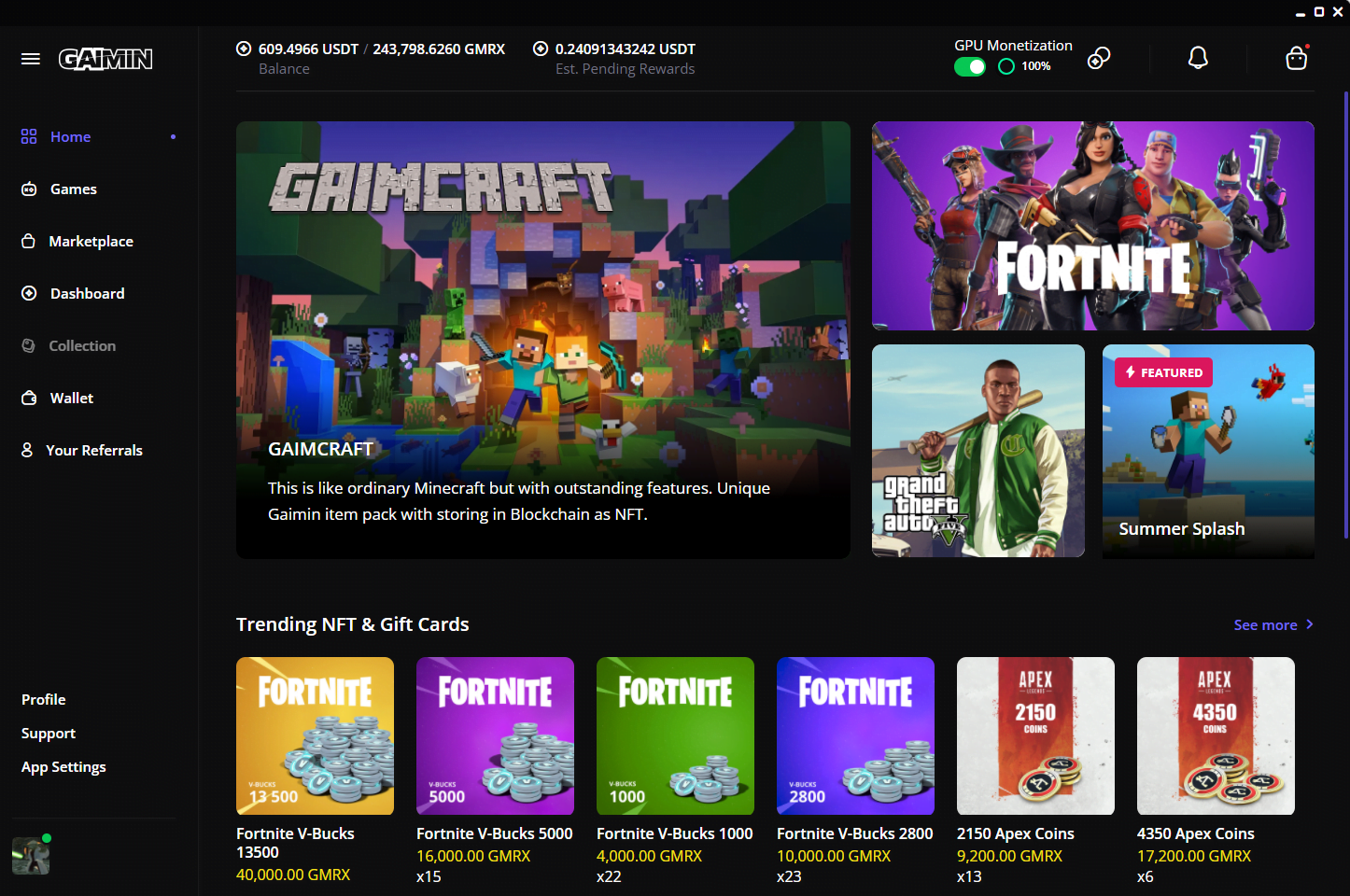The width and height of the screenshot is (1350, 896).
Task: Click the Marketplace bag icon in sidebar
Action: [x=28, y=241]
